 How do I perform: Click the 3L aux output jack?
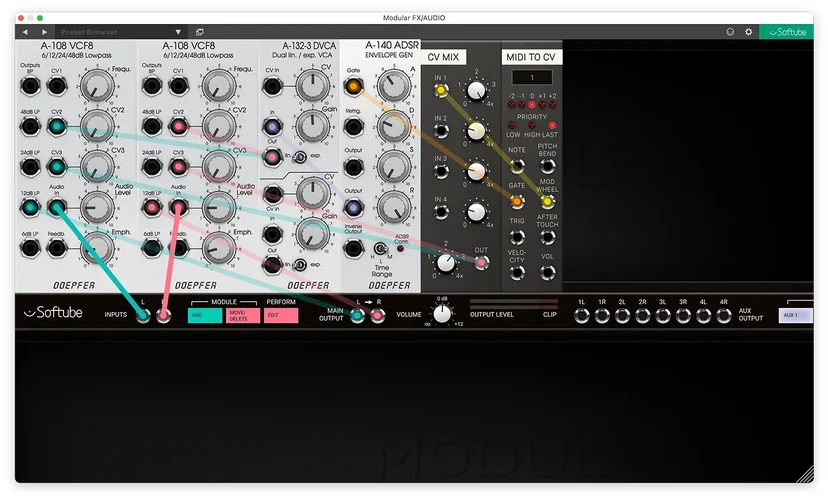coord(663,316)
